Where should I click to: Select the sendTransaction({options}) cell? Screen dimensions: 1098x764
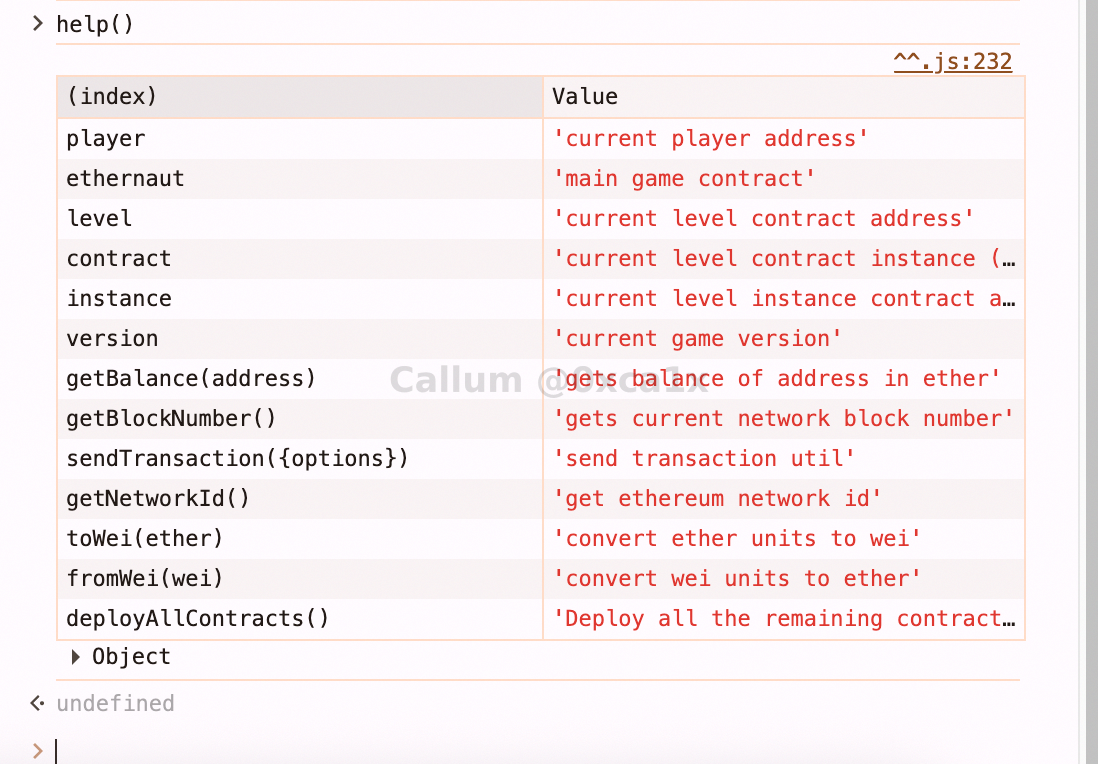tap(300, 458)
